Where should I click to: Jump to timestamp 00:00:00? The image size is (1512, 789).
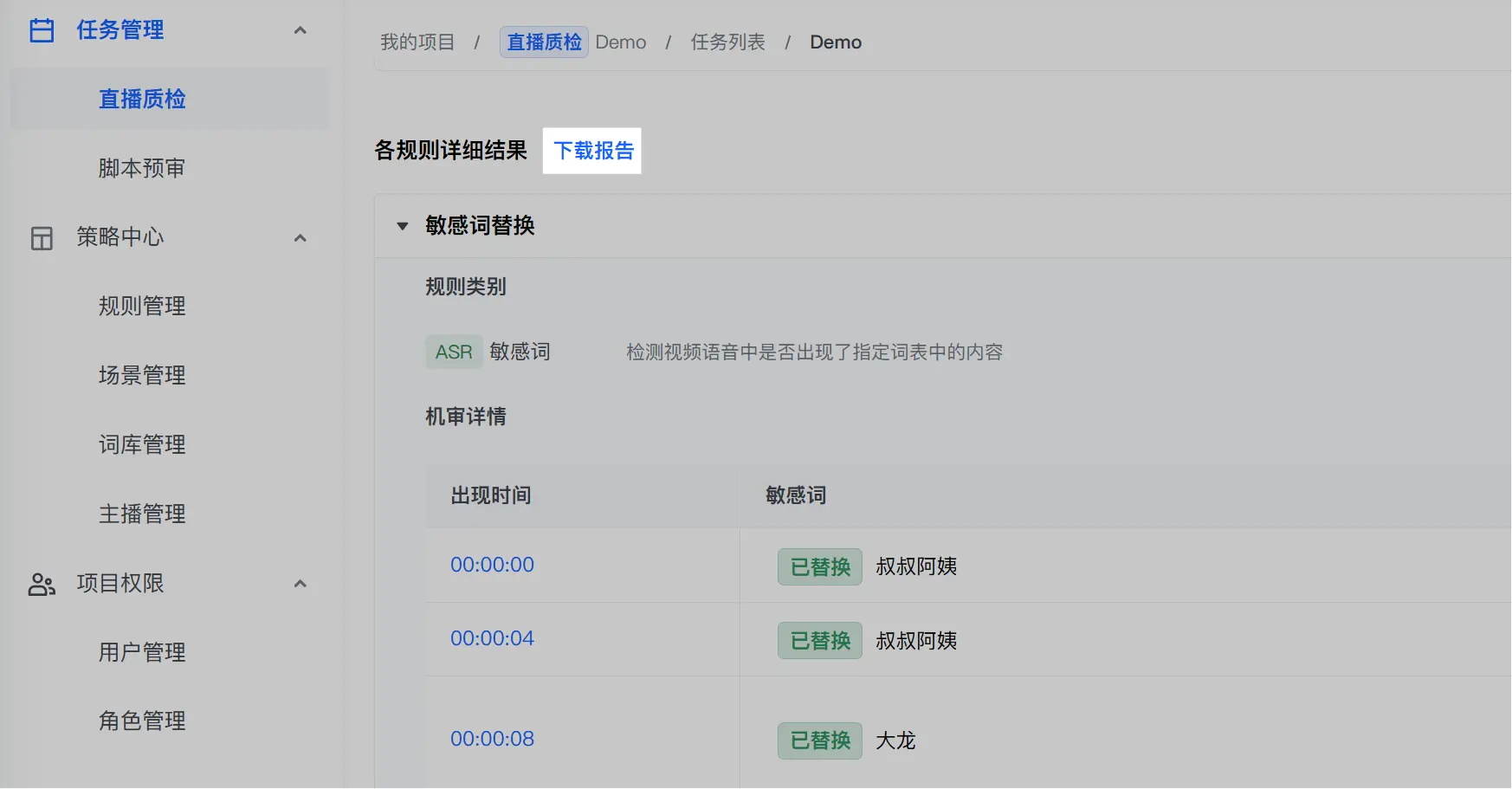(493, 565)
